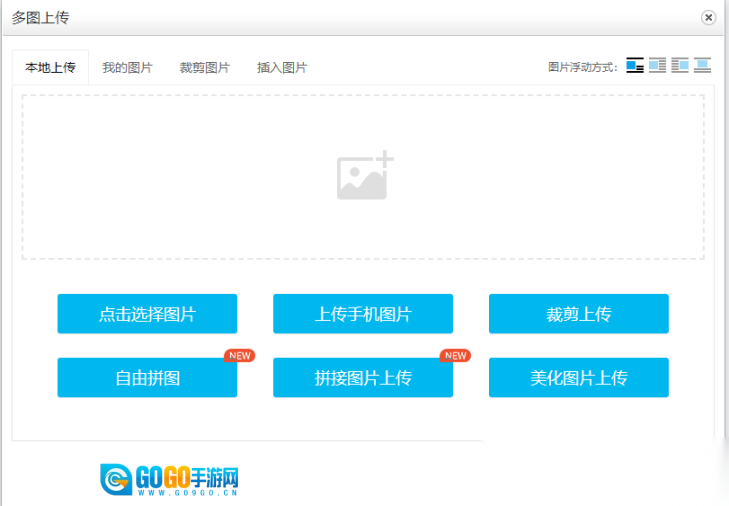Switch to the 本地上传 tab

pyautogui.click(x=50, y=68)
